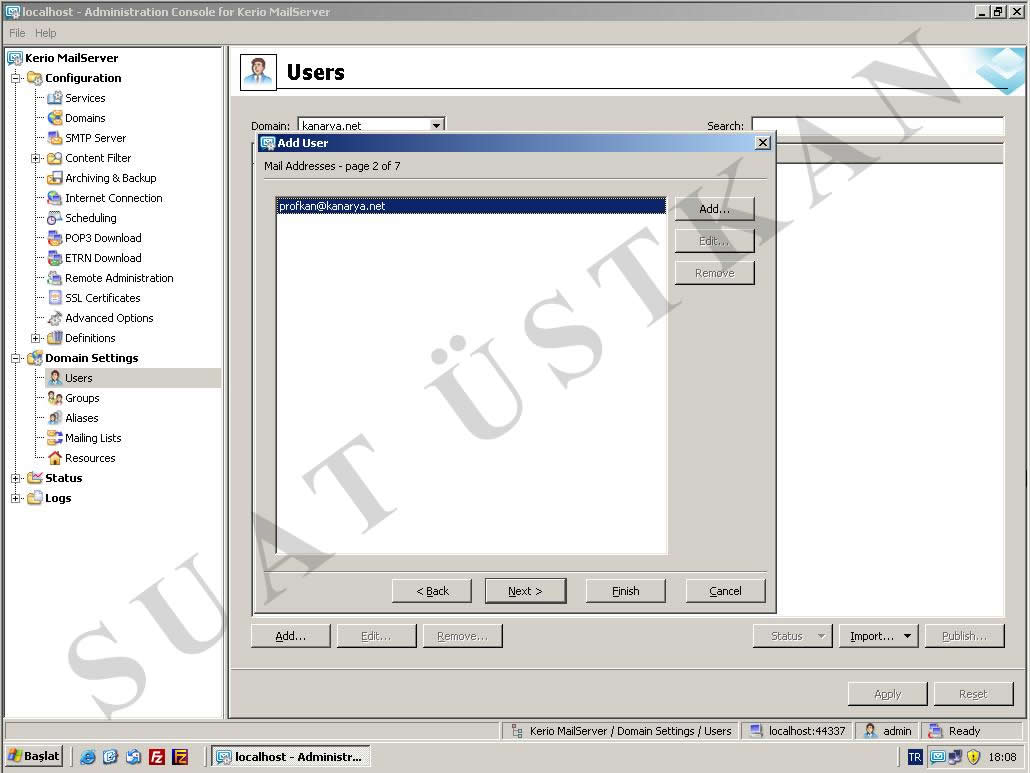Open the Help menu

[45, 33]
